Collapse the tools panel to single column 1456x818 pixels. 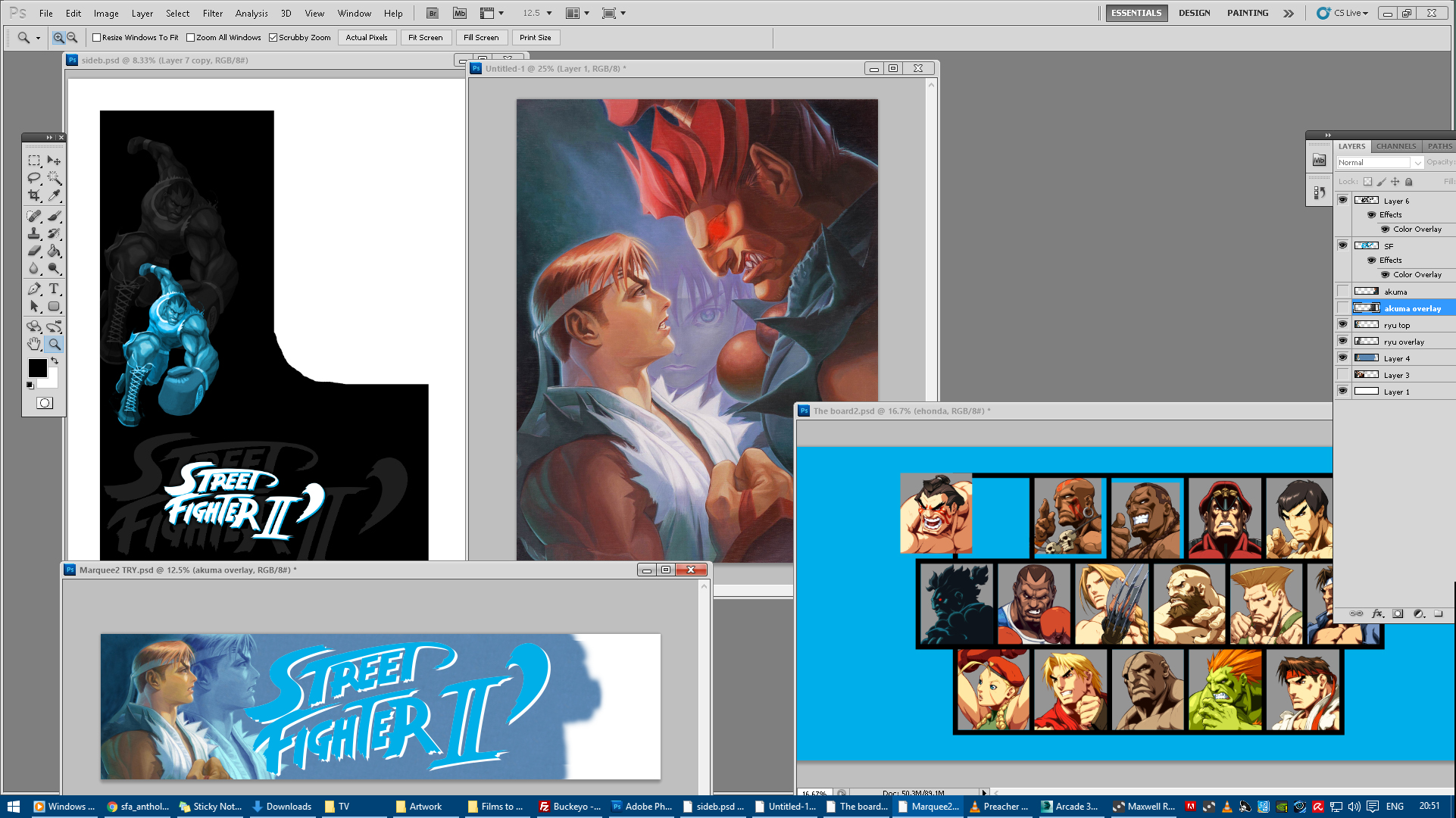point(49,137)
